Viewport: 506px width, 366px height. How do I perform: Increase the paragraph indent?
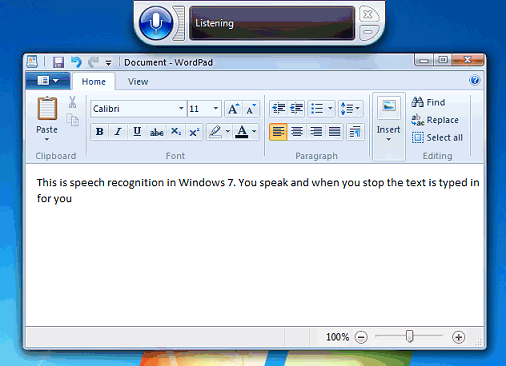[296, 109]
